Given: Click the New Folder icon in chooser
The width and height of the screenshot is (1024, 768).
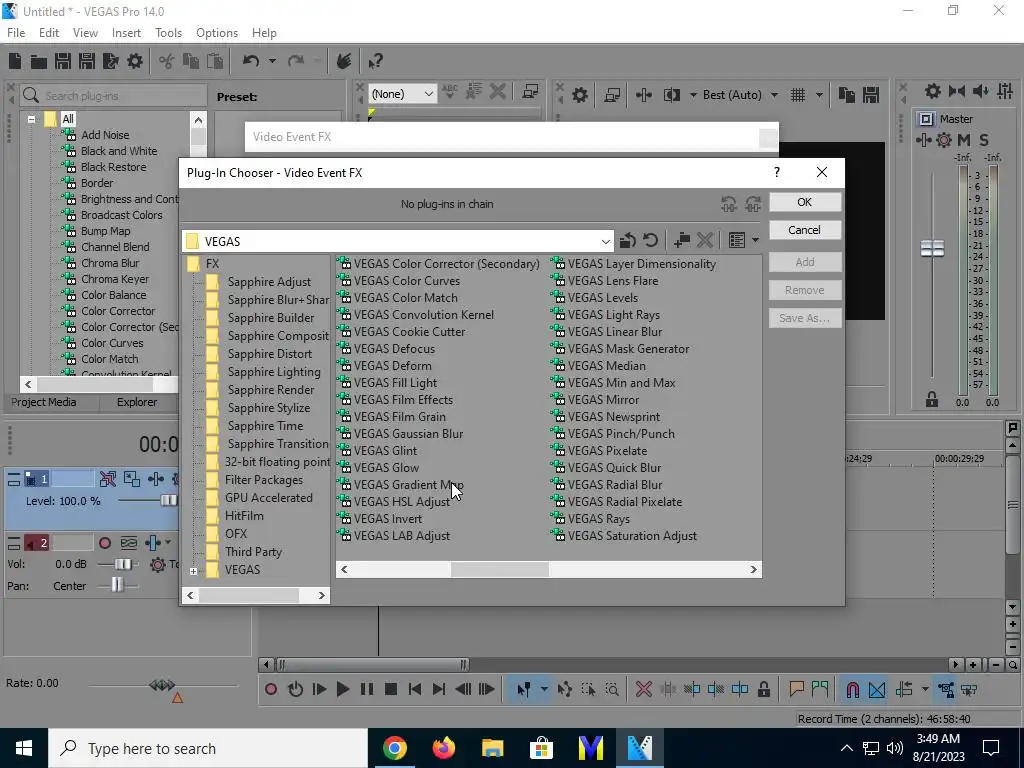Looking at the screenshot, I should click(x=681, y=240).
